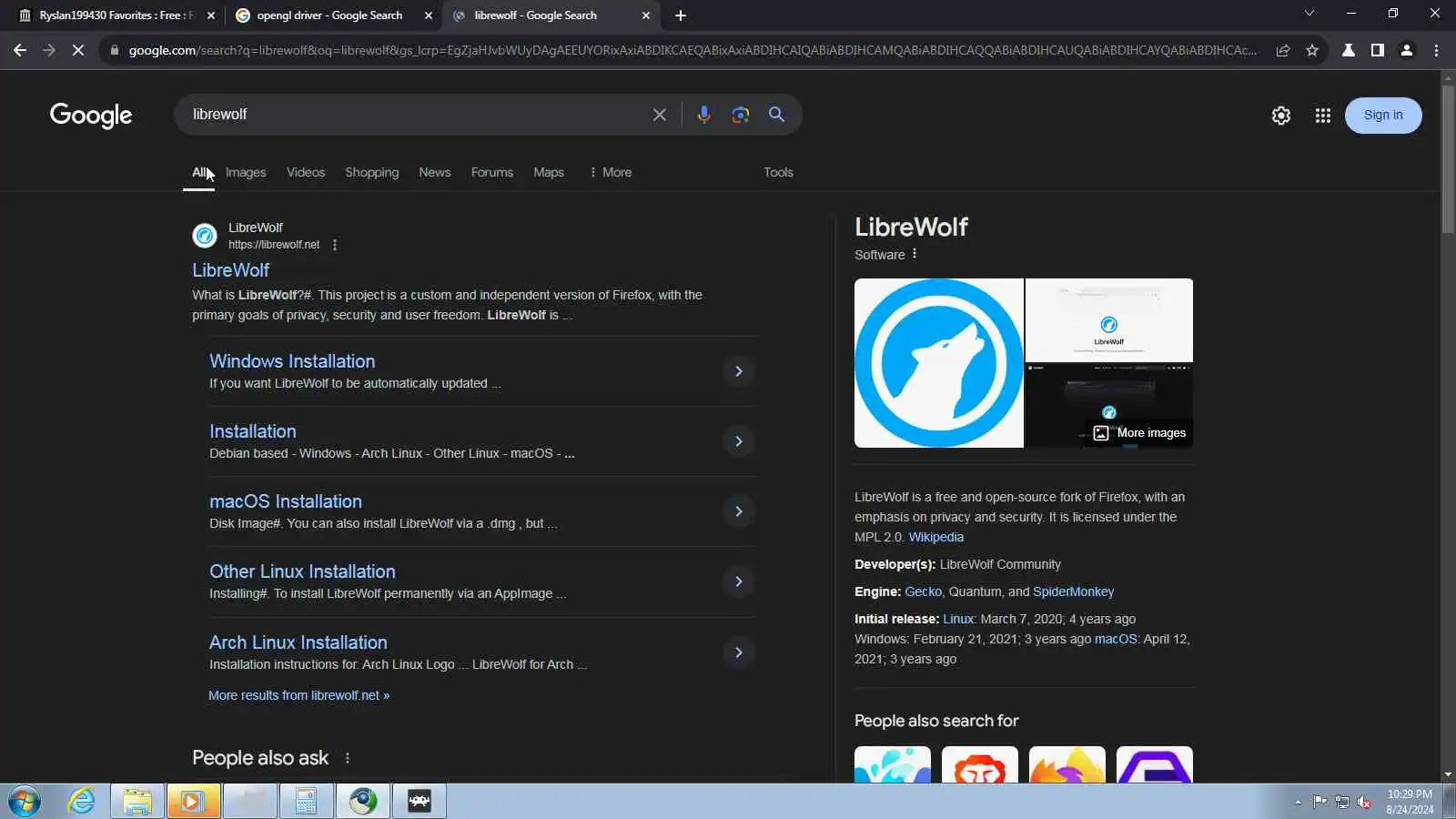Open Chrome Labs flask icon
Viewport: 1456px width, 819px height.
tap(1349, 50)
